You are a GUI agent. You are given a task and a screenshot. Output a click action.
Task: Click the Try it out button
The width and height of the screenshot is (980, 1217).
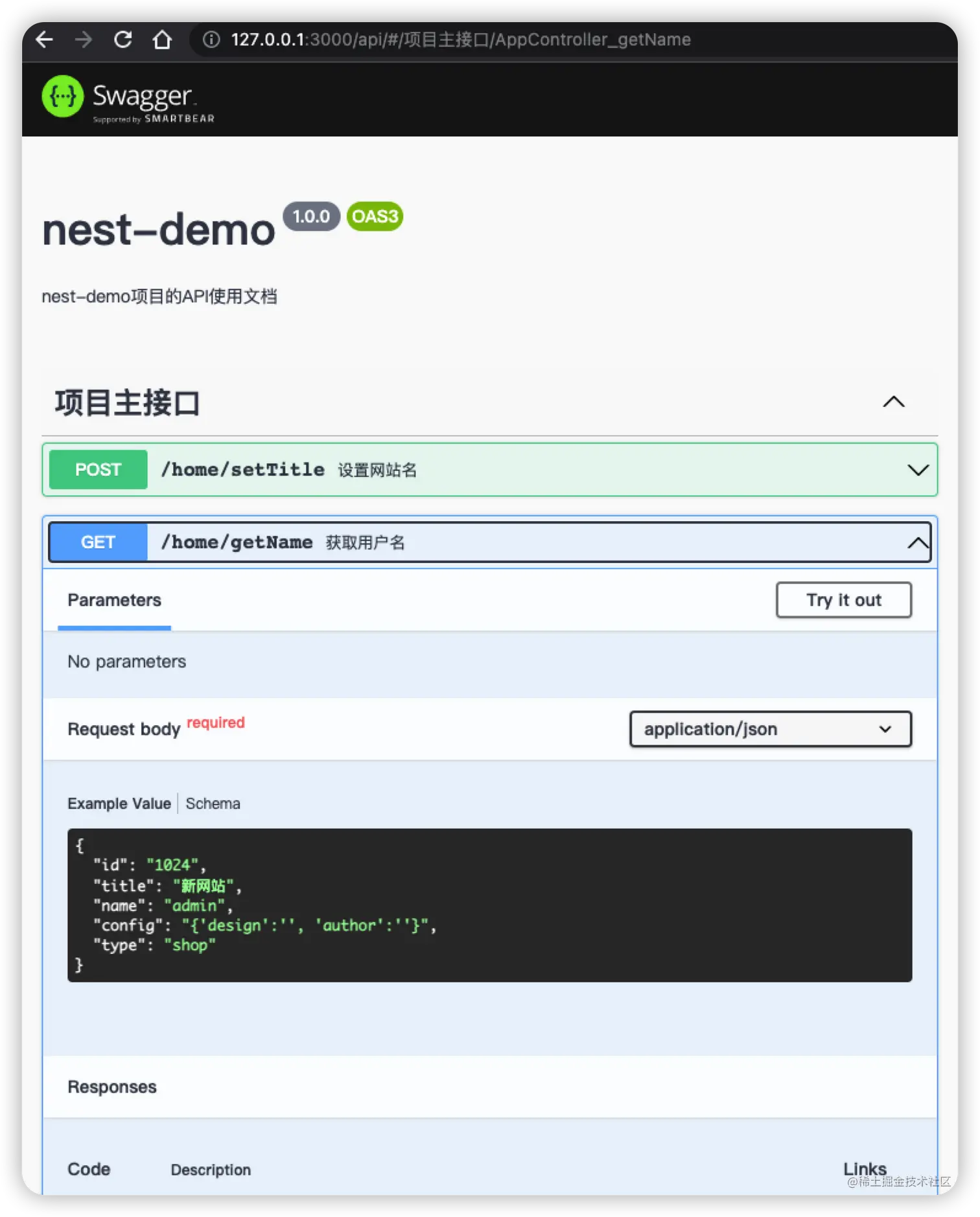(x=843, y=600)
